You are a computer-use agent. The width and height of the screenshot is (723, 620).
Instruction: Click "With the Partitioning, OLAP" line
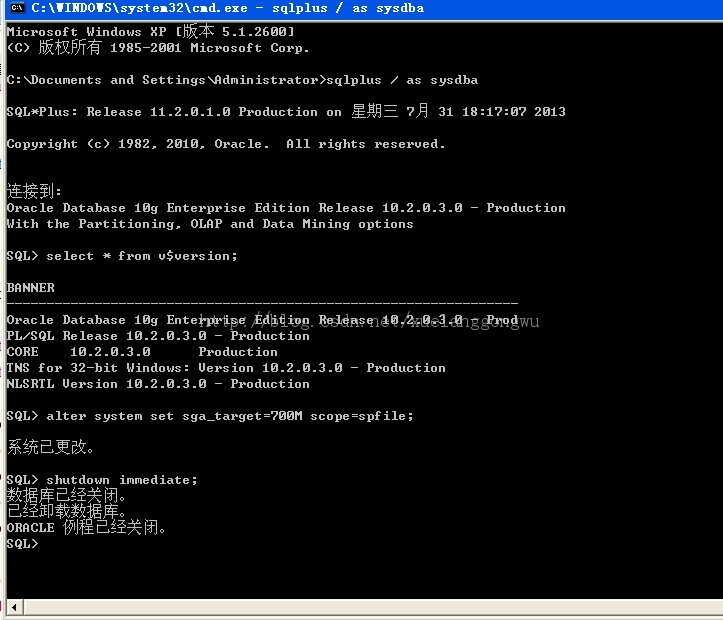pos(210,224)
